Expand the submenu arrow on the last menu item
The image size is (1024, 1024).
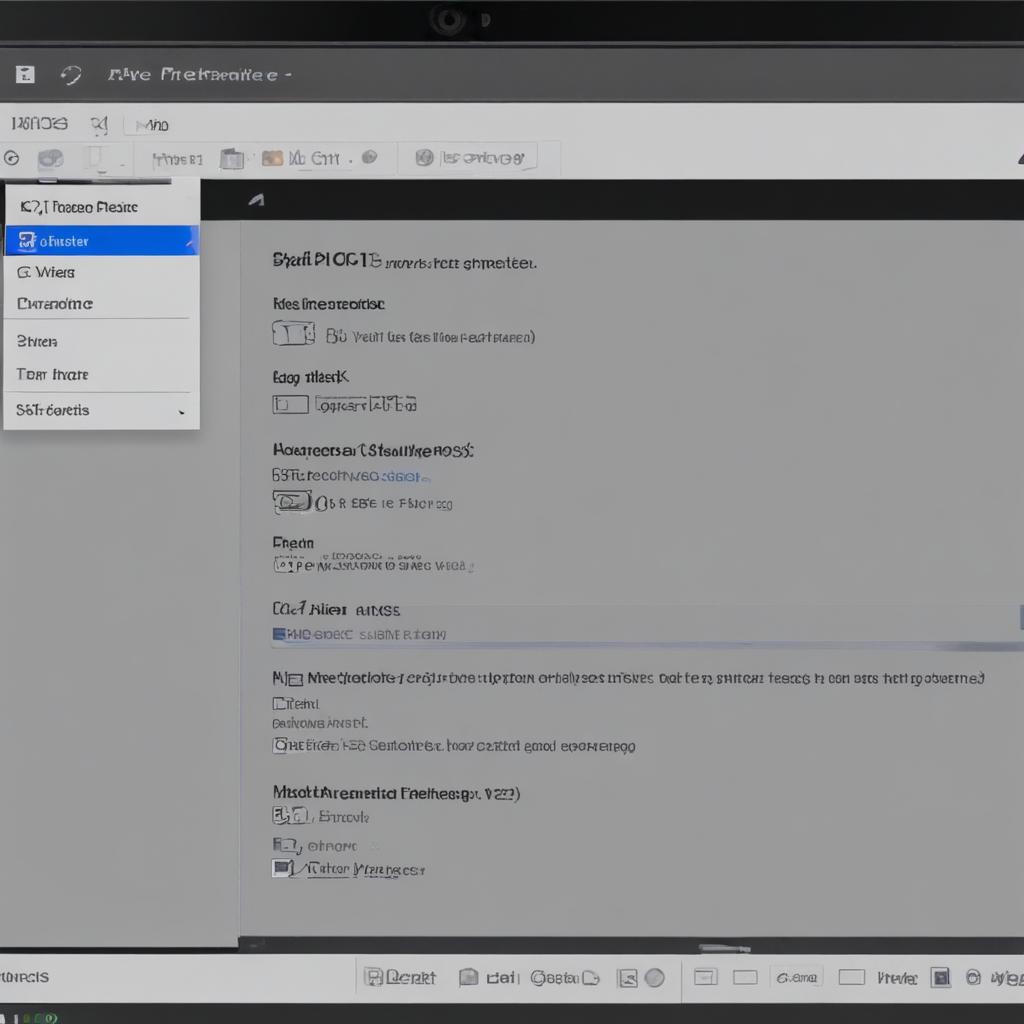click(x=181, y=411)
